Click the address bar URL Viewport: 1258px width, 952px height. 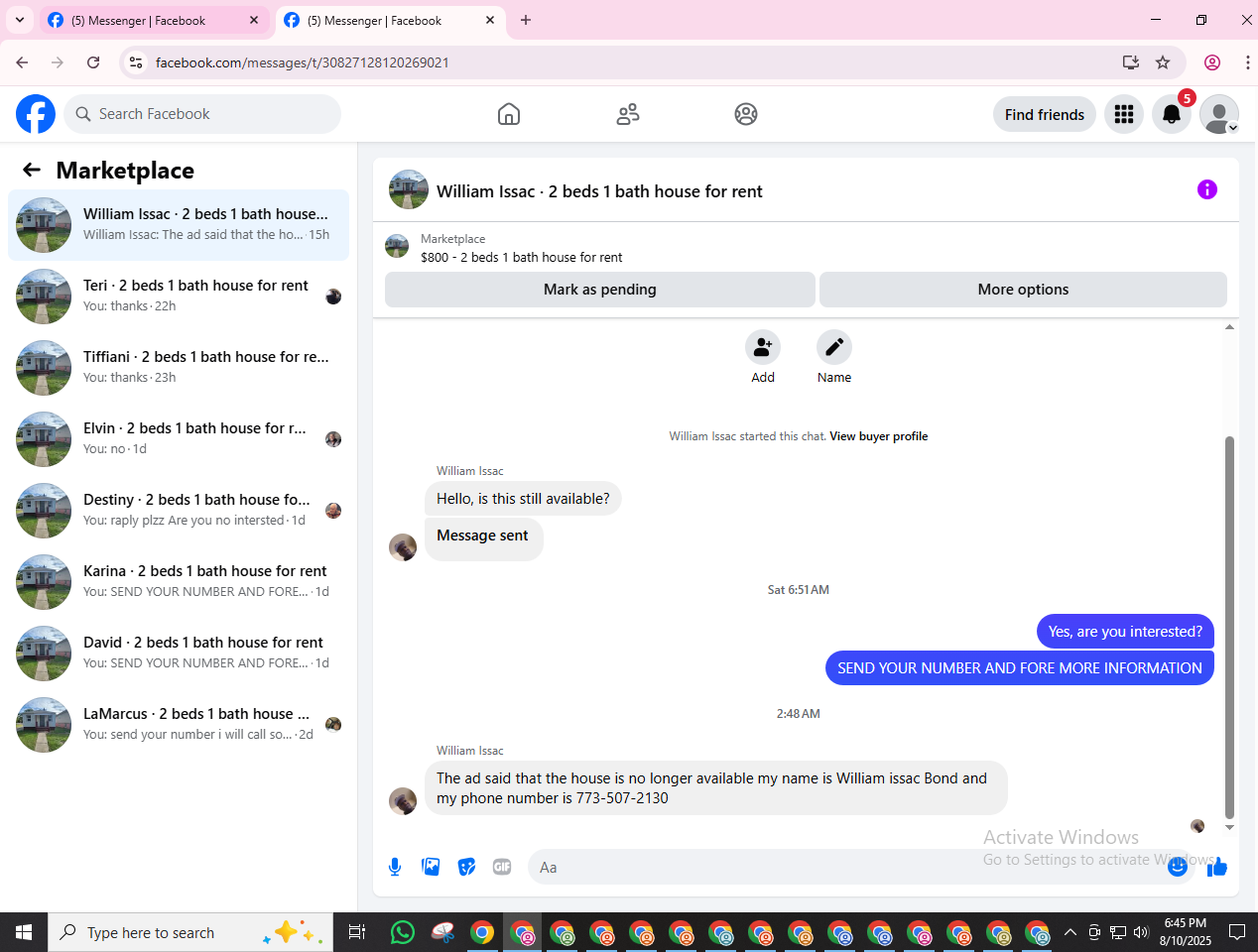pos(303,62)
